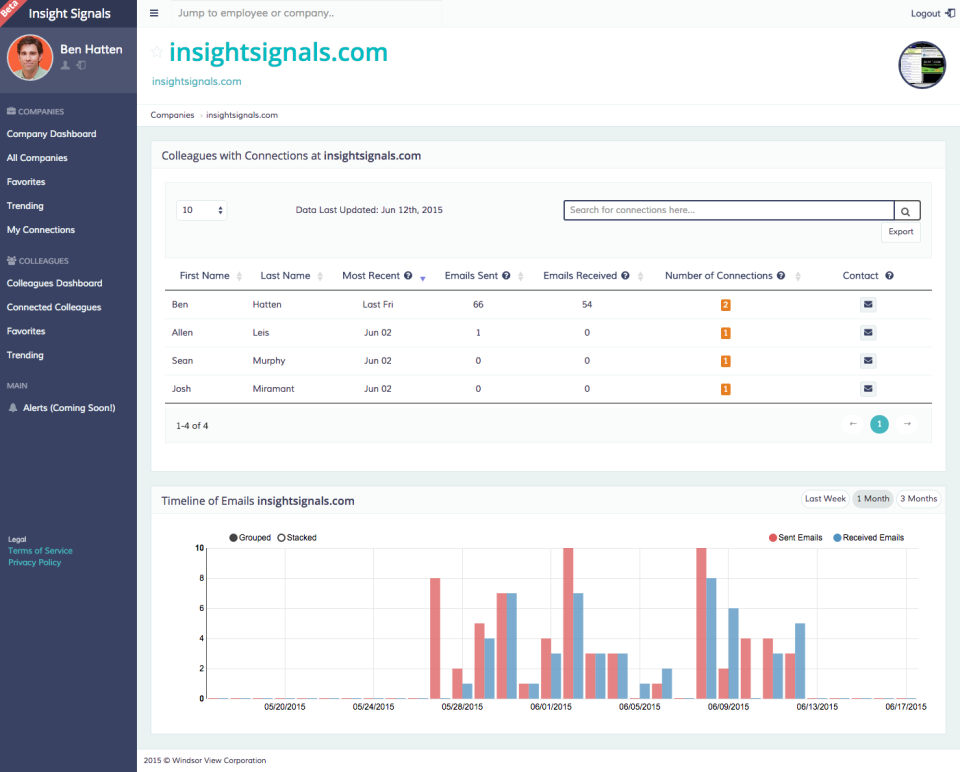This screenshot has width=960, height=772.
Task: Toggle Sent Emails in the chart legend
Action: pyautogui.click(x=790, y=537)
